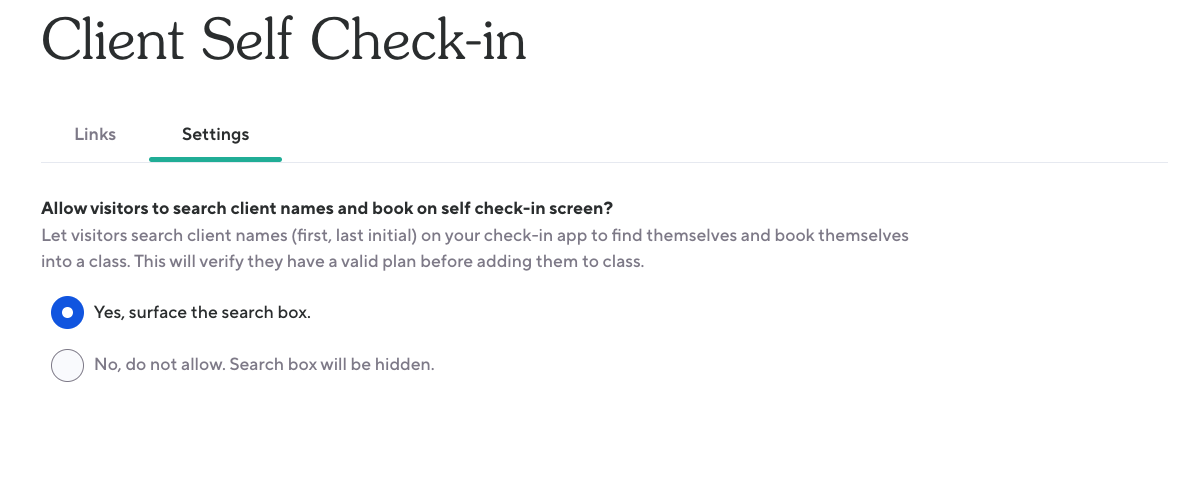
Task: Switch to the Links tab
Action: [95, 134]
